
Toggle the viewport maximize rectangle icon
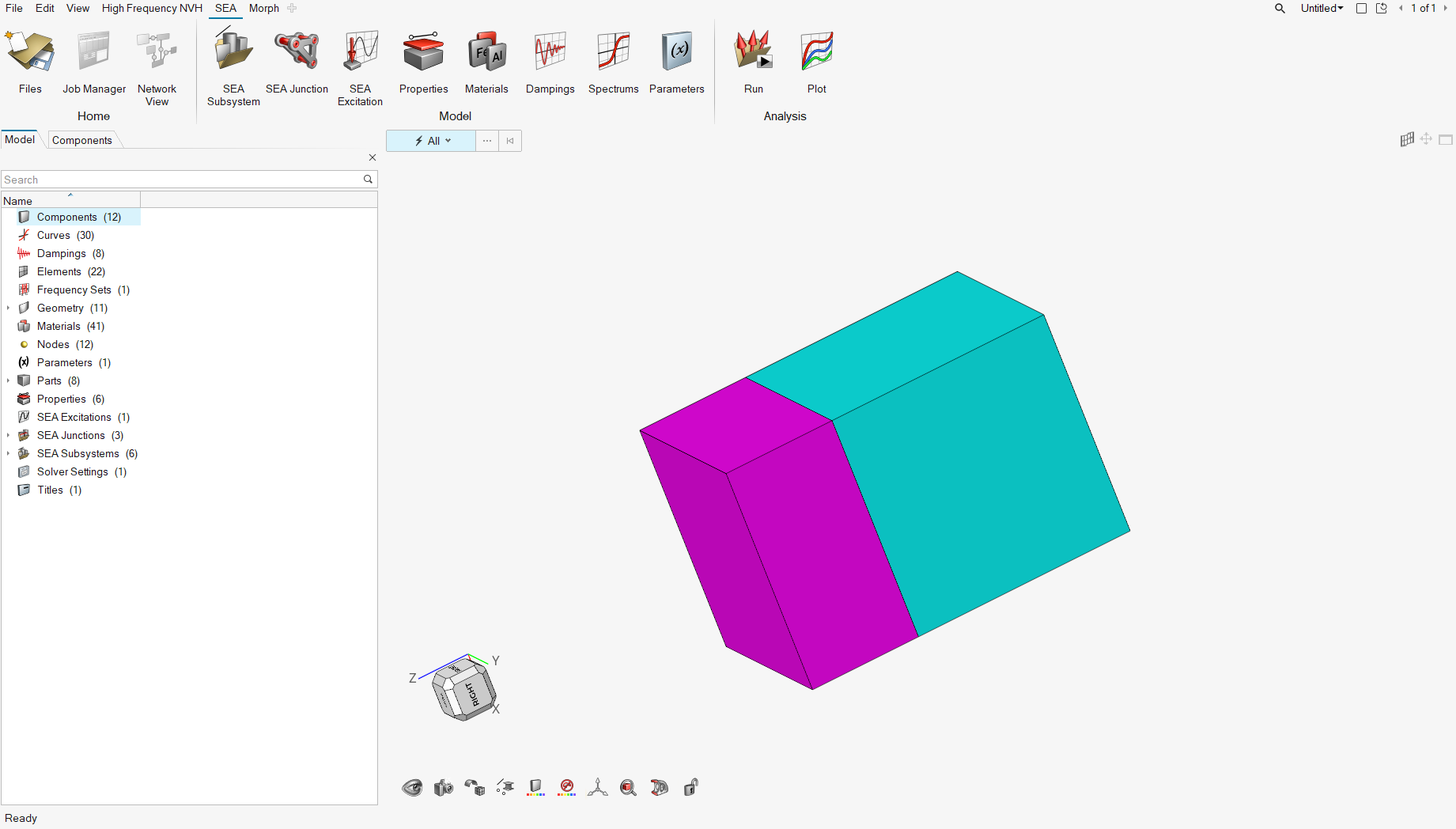tap(1445, 140)
